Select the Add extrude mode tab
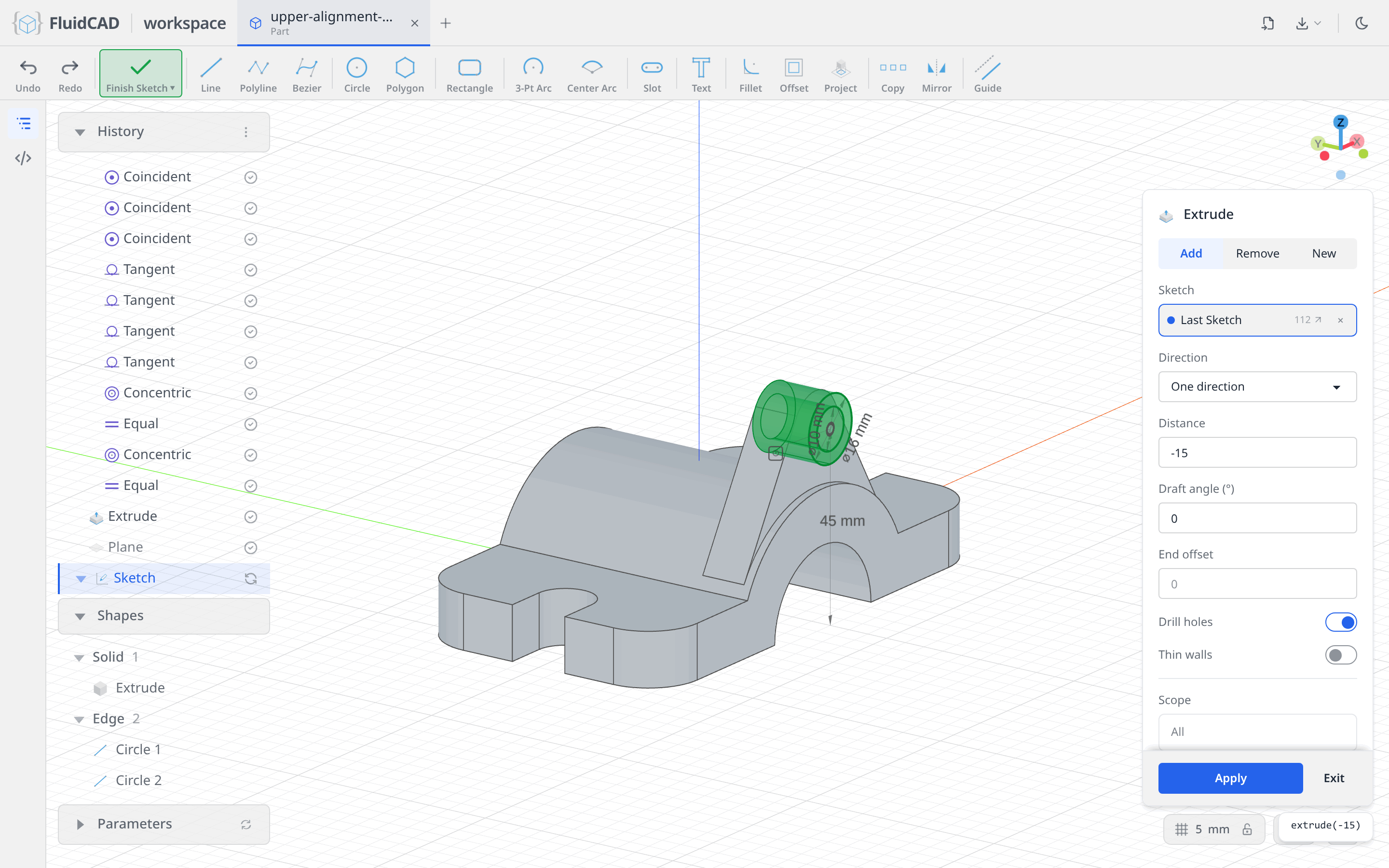 click(x=1191, y=253)
